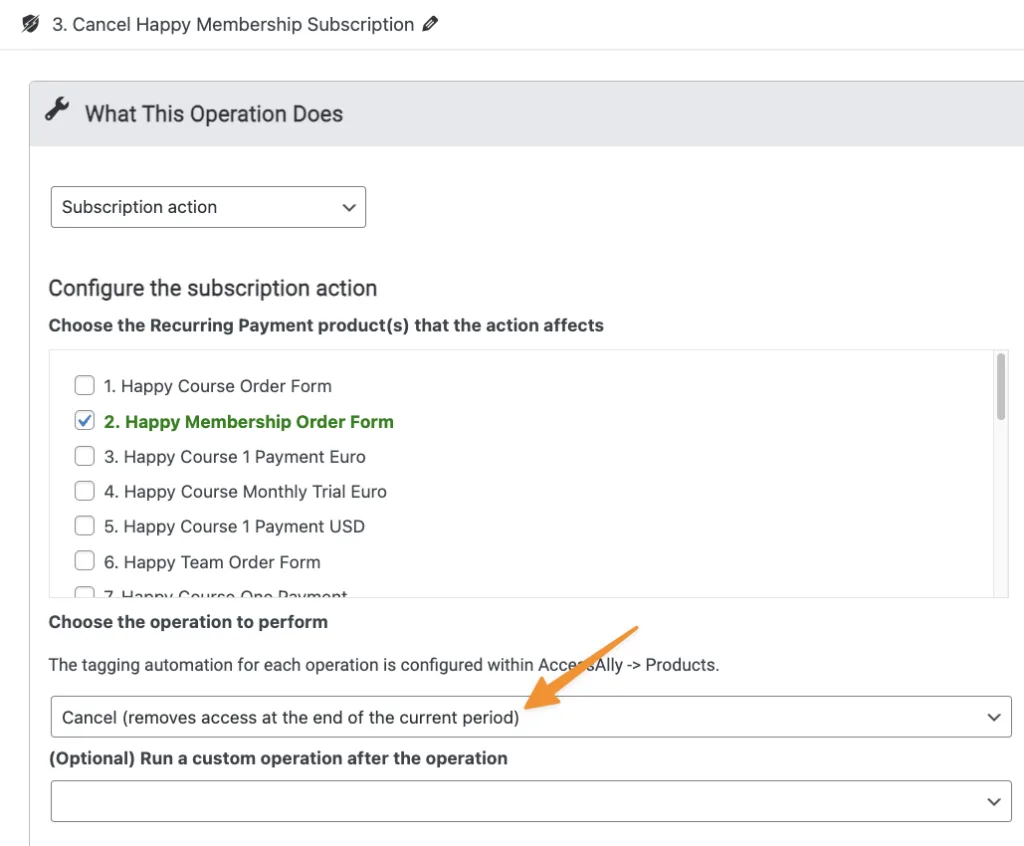This screenshot has width=1024, height=846.
Task: Click the pencil edit icon beside operation title
Action: point(430,24)
